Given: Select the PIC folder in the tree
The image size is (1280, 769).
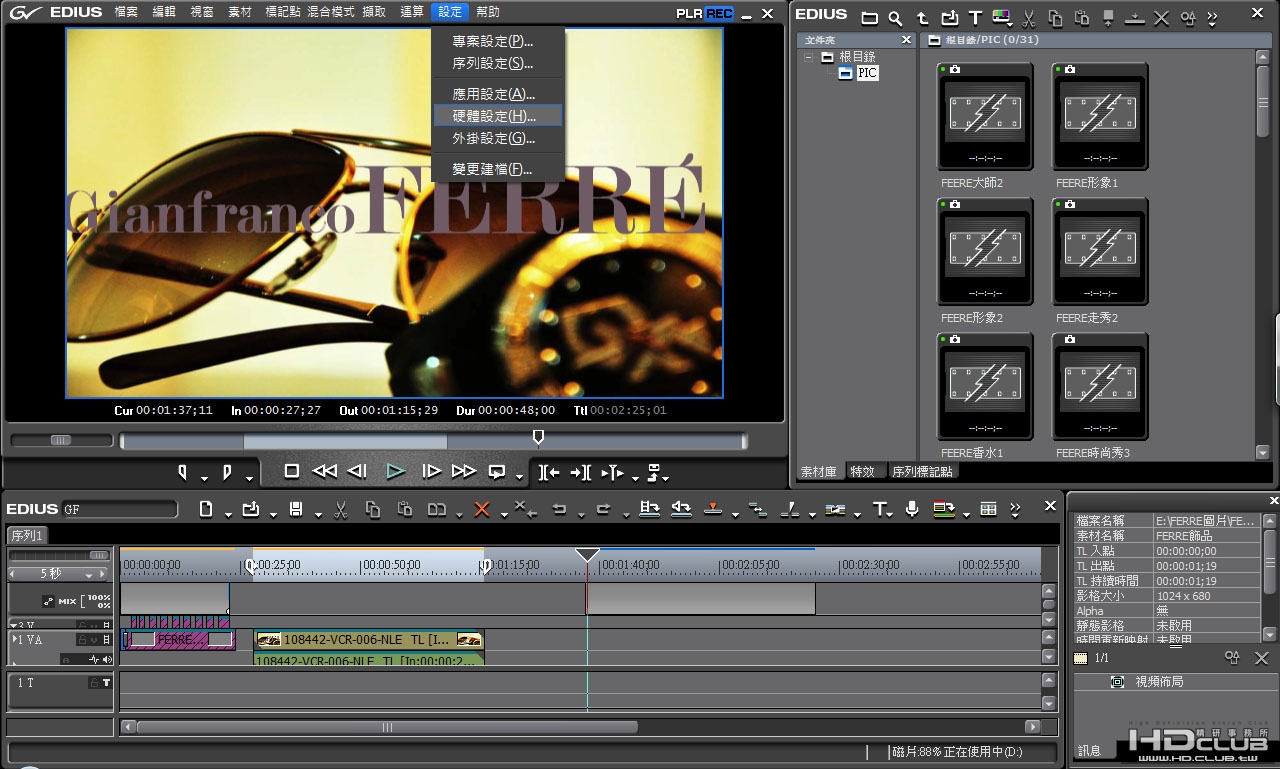Looking at the screenshot, I should click(867, 73).
